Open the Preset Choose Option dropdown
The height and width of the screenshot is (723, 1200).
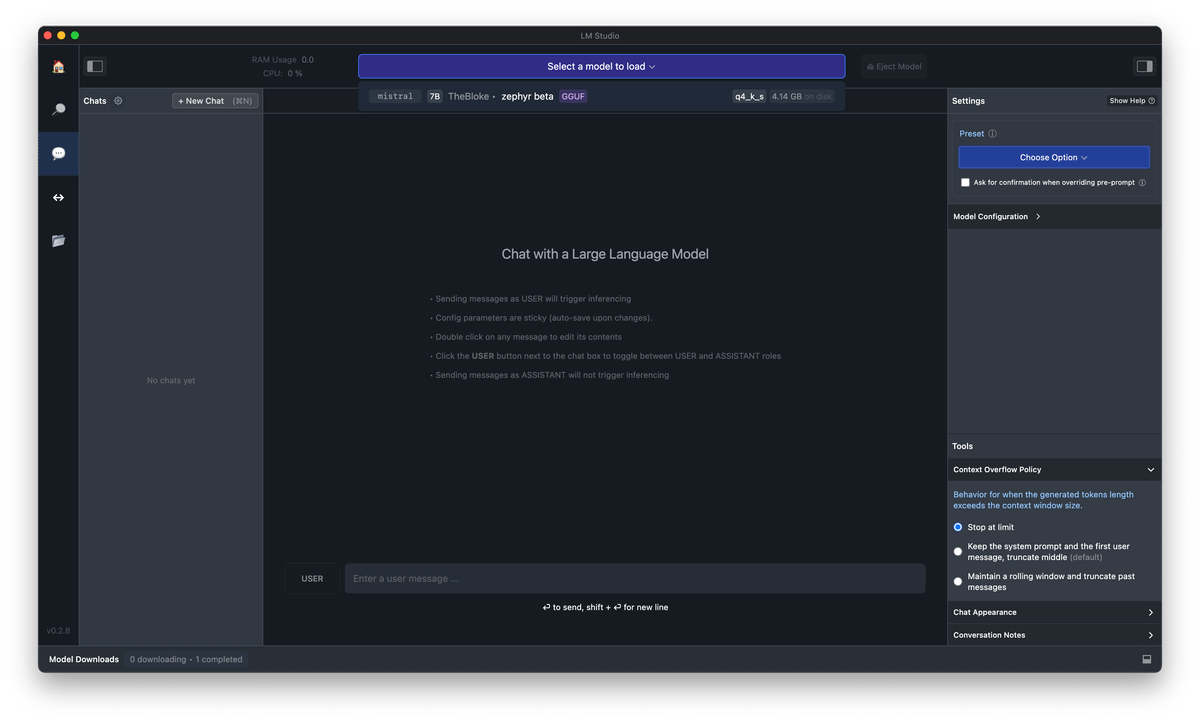(x=1053, y=158)
